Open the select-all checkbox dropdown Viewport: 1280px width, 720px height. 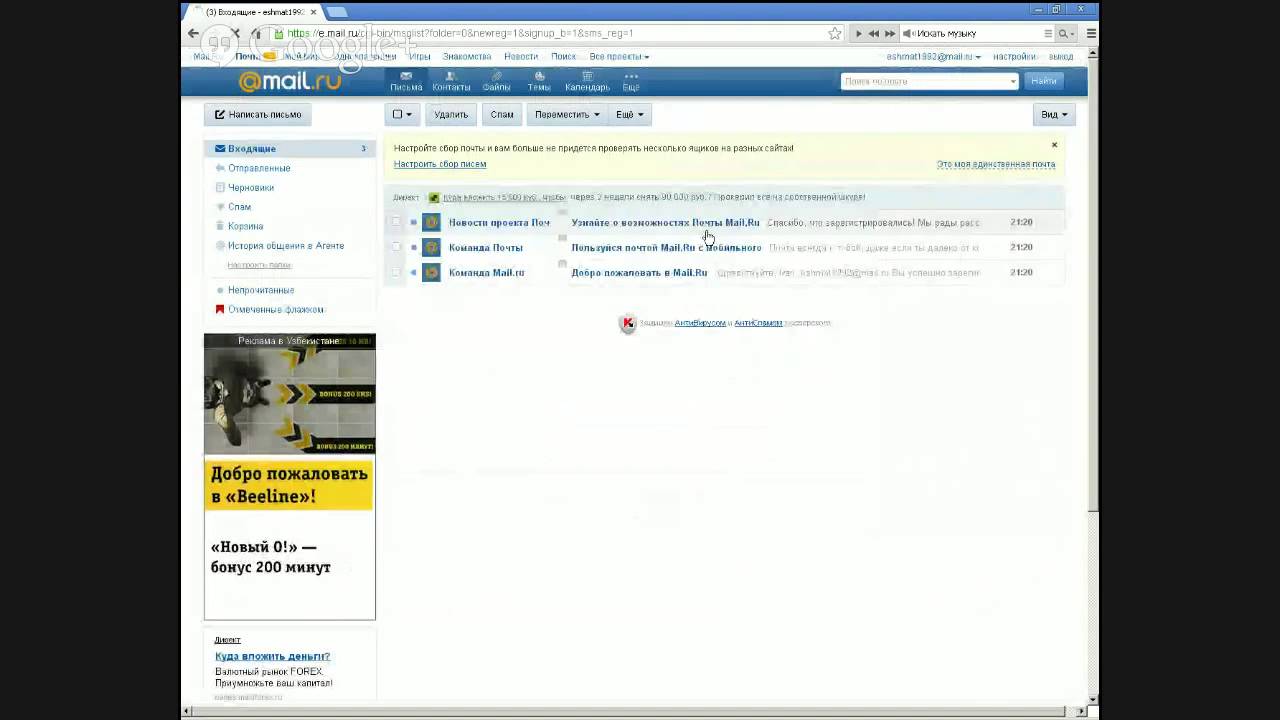402,115
